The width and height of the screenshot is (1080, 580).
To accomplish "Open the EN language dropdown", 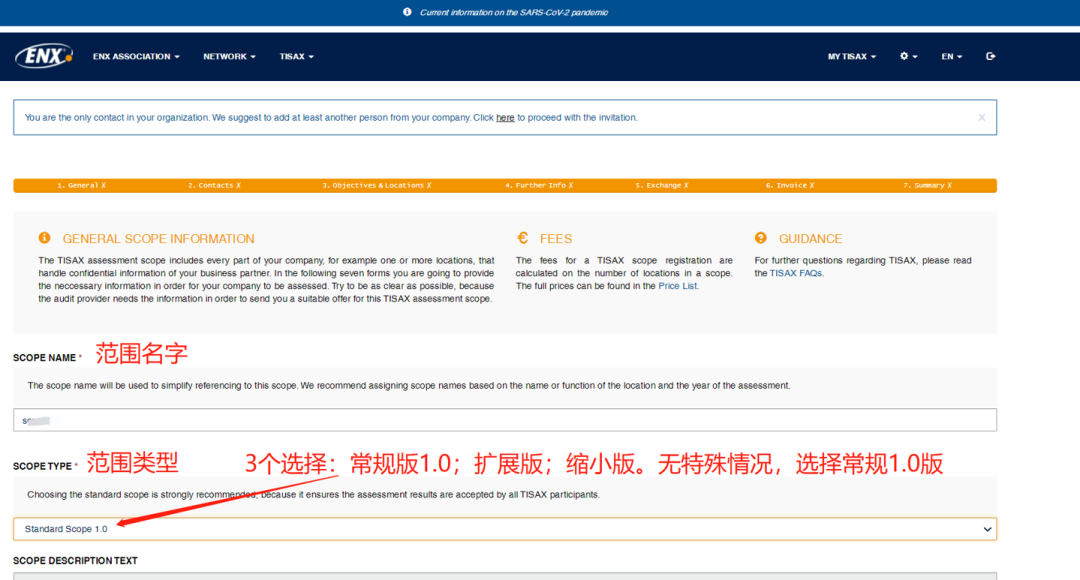I will click(952, 56).
